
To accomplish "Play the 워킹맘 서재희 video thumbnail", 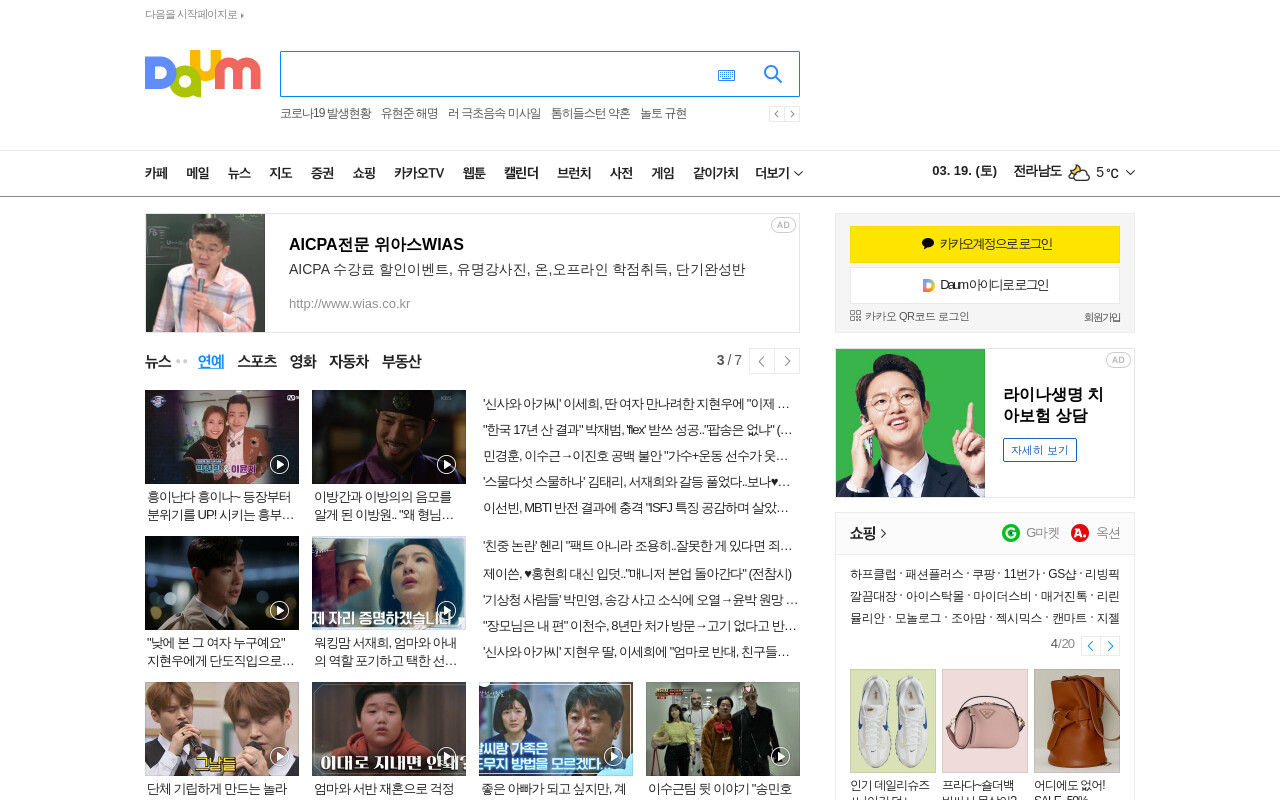I will click(389, 583).
